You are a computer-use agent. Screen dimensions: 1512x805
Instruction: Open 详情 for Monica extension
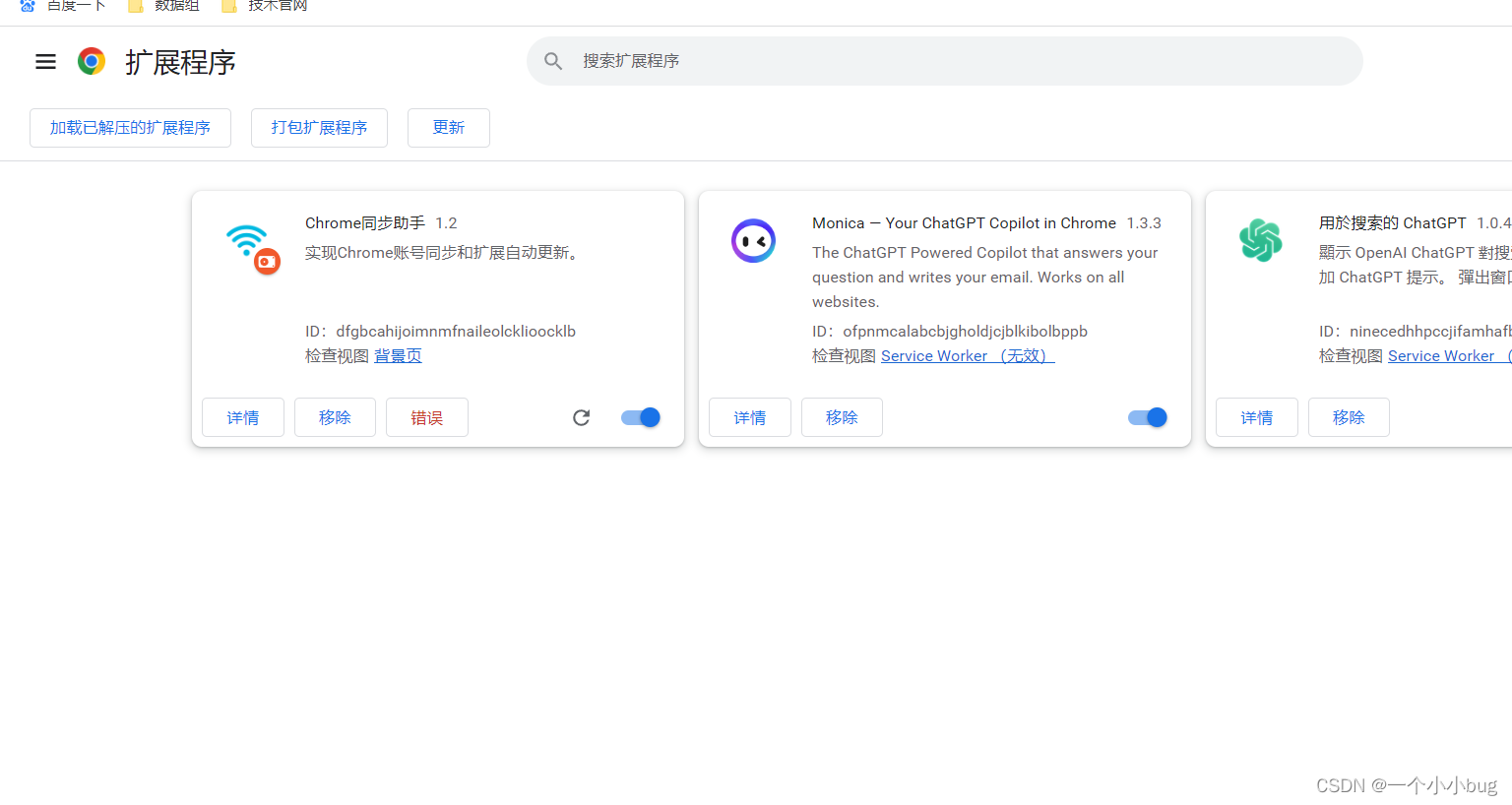750,417
